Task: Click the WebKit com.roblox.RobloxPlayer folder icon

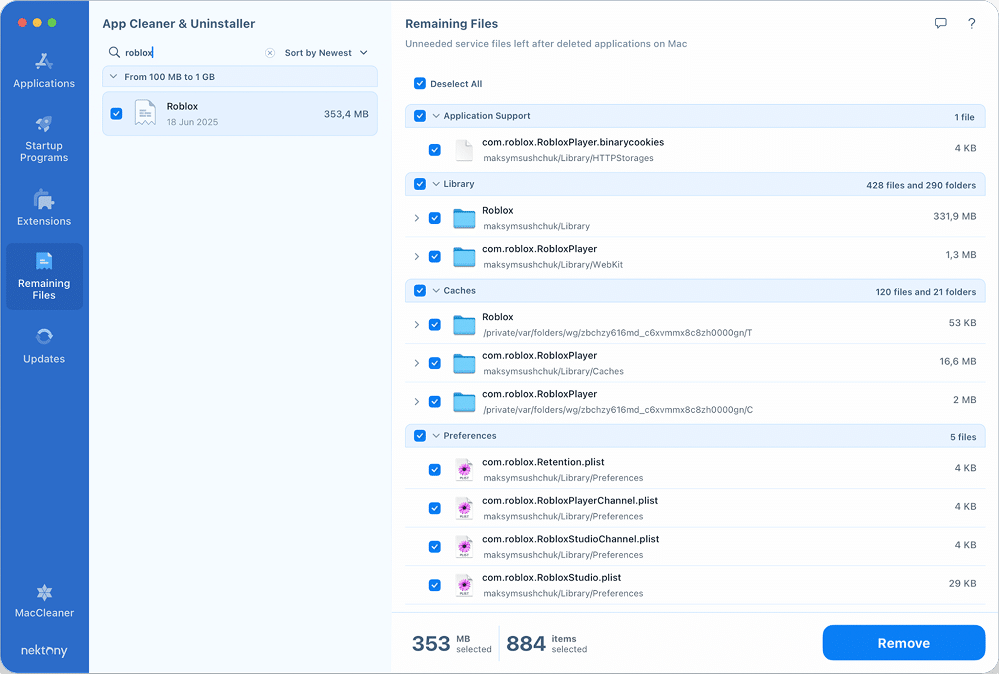Action: (x=464, y=257)
